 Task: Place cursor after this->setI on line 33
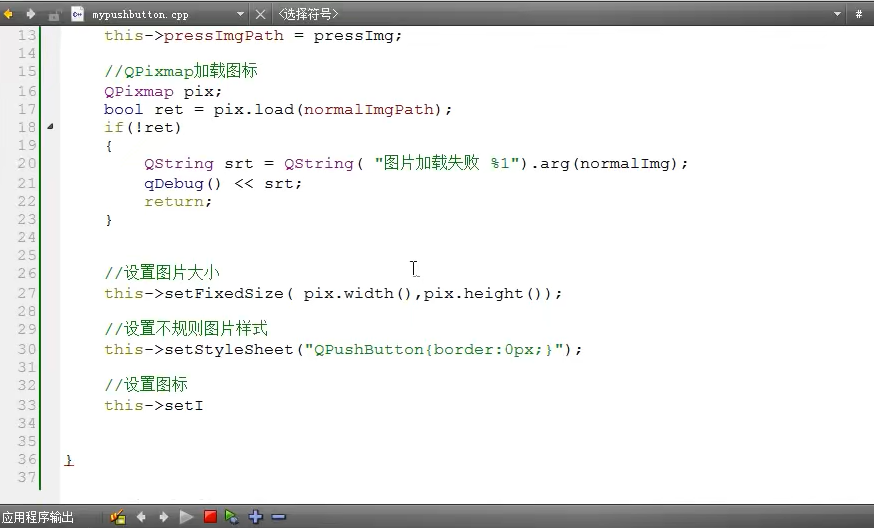coord(204,405)
